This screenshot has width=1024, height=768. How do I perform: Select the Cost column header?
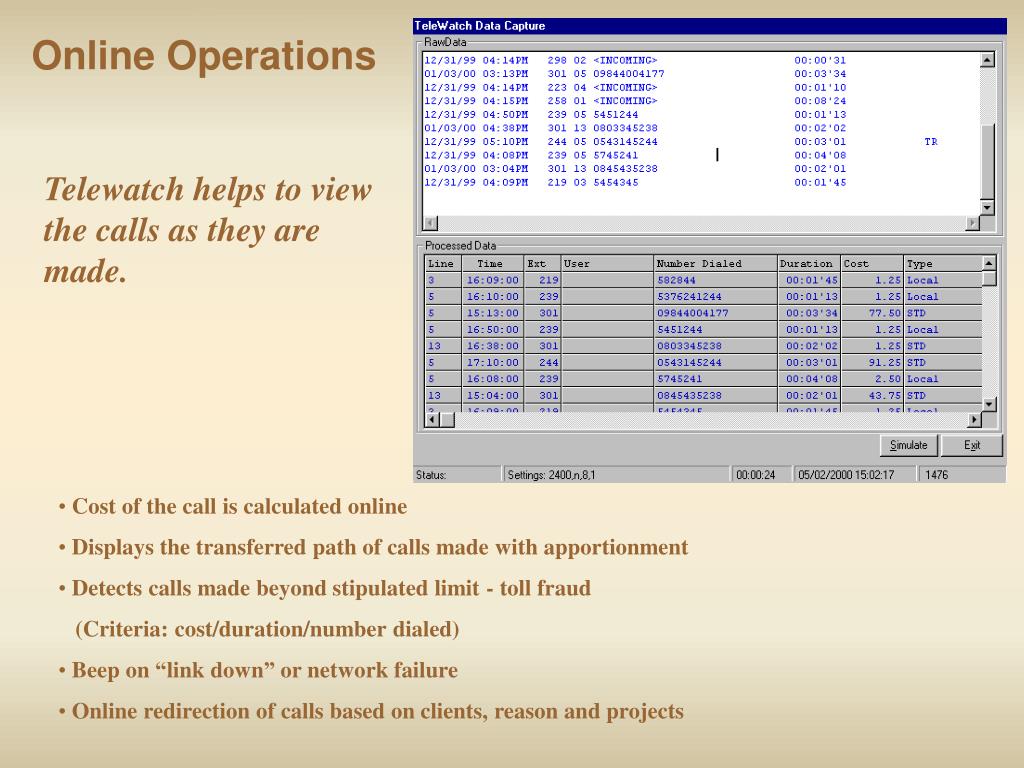tap(872, 264)
